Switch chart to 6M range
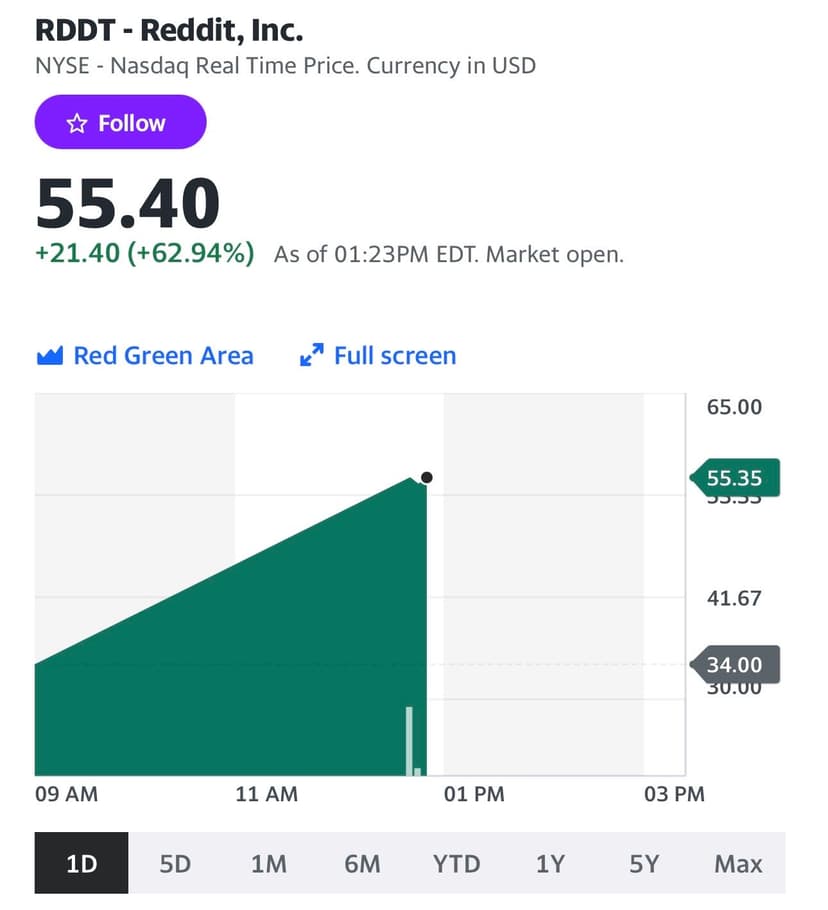Screen dimensions: 828x910 coord(362,863)
